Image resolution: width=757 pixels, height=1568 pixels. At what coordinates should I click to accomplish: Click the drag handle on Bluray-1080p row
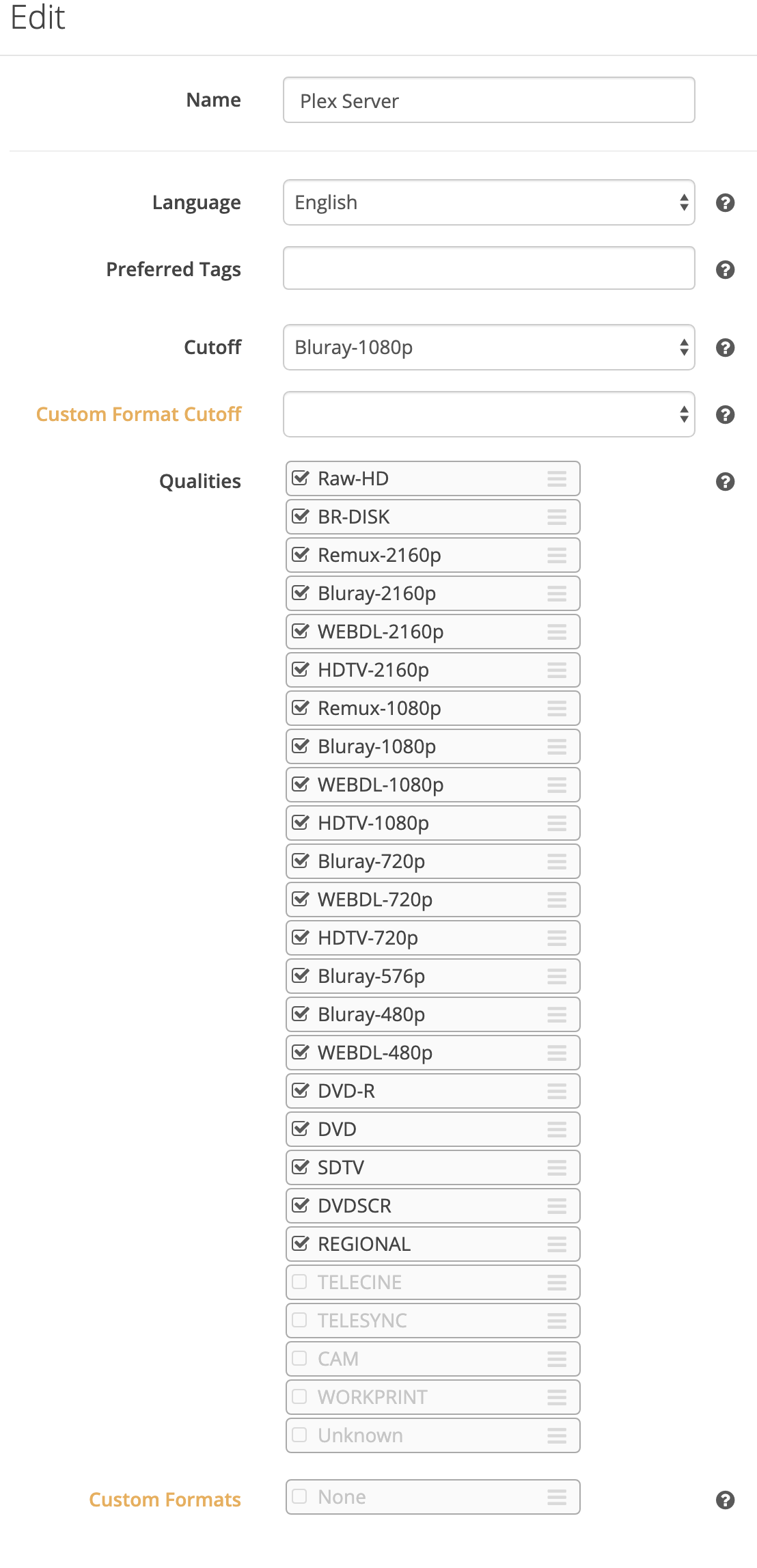click(556, 746)
